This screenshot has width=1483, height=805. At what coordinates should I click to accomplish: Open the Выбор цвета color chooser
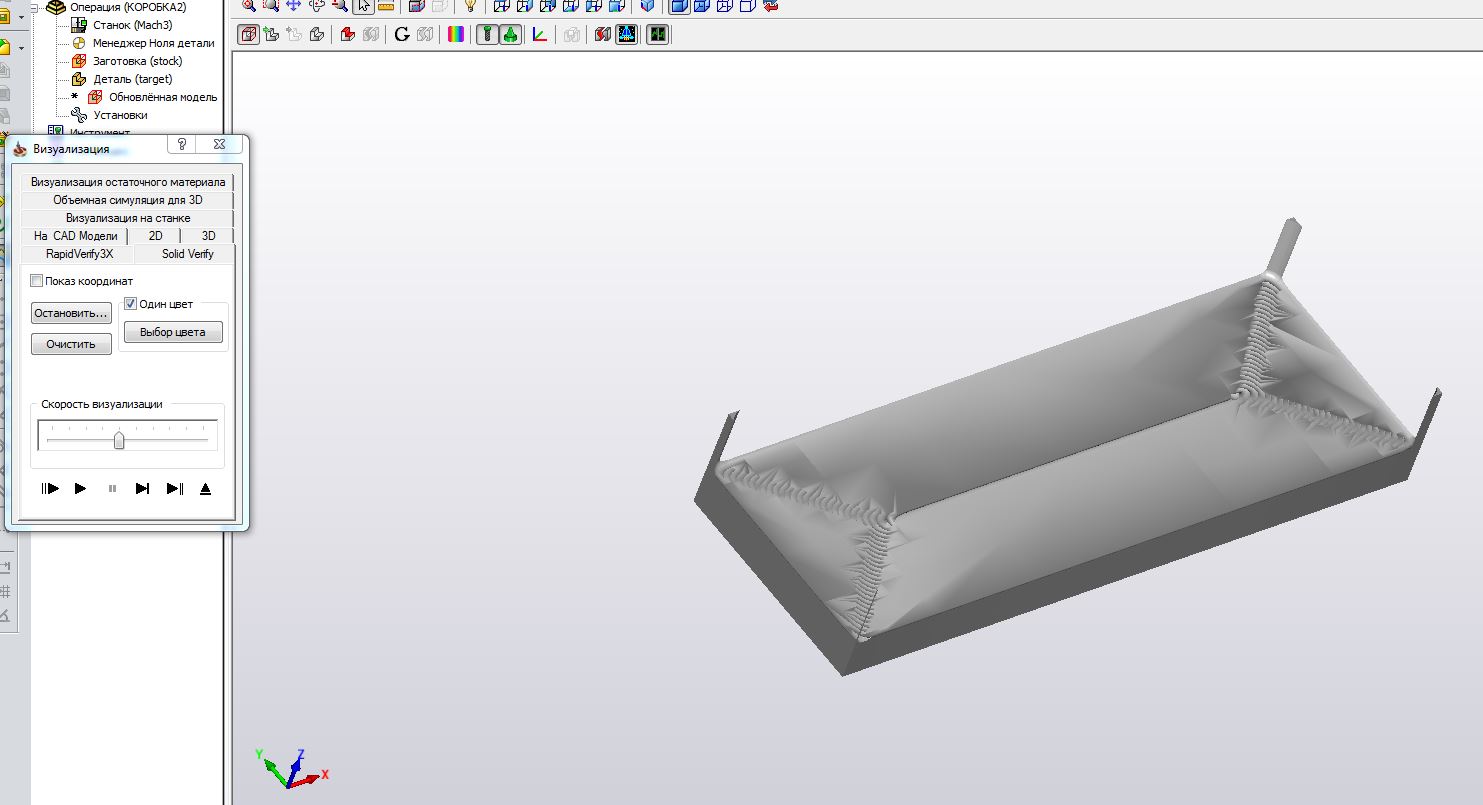click(173, 332)
